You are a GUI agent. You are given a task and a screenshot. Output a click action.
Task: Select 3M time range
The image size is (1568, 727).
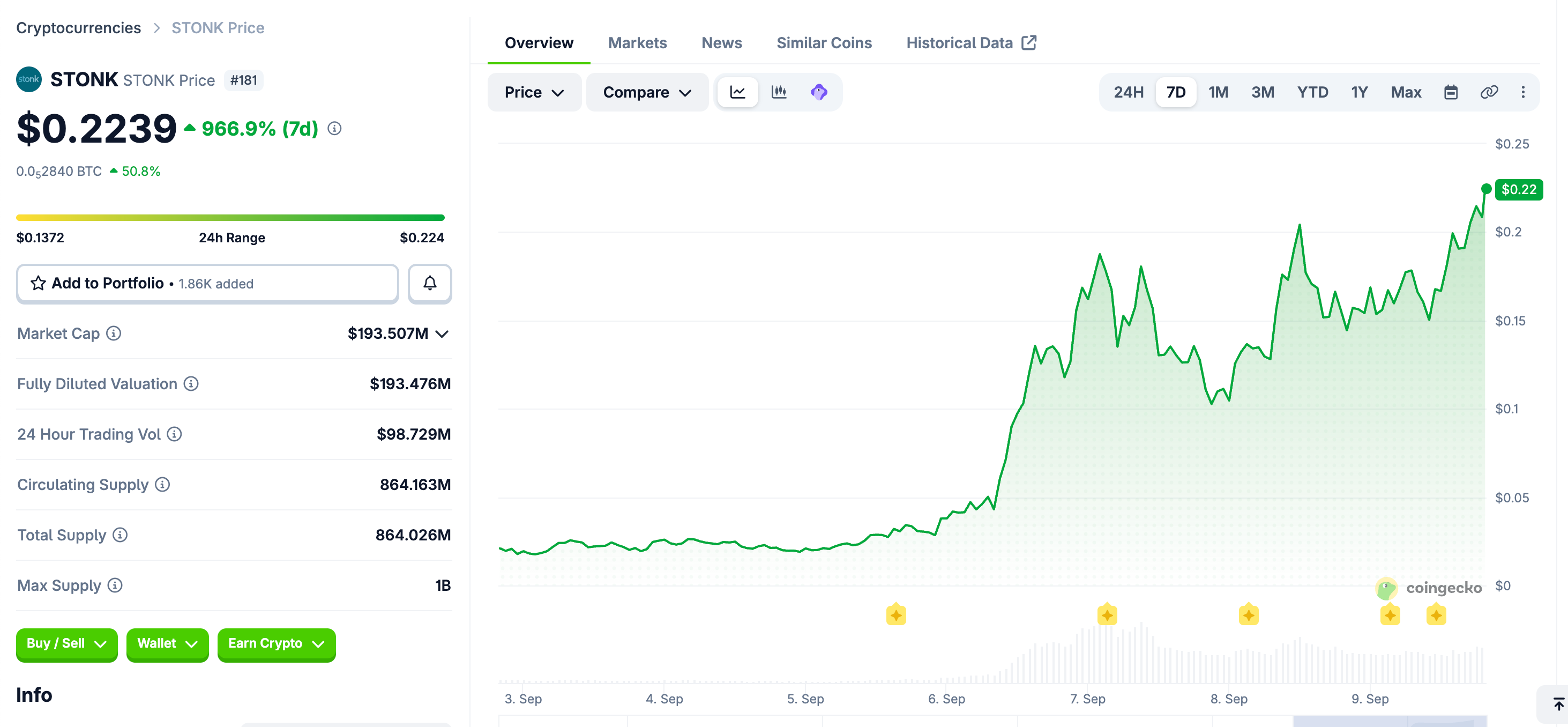(1263, 92)
